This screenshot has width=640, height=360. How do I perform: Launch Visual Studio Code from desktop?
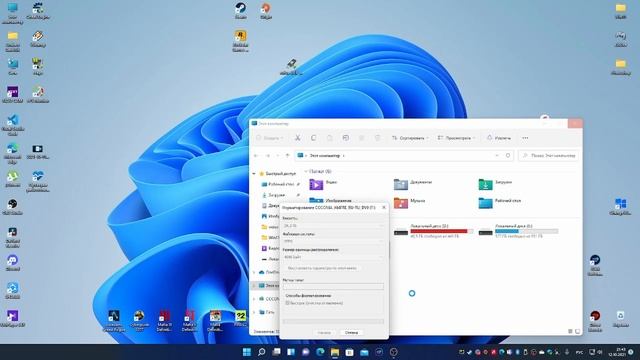[13, 124]
